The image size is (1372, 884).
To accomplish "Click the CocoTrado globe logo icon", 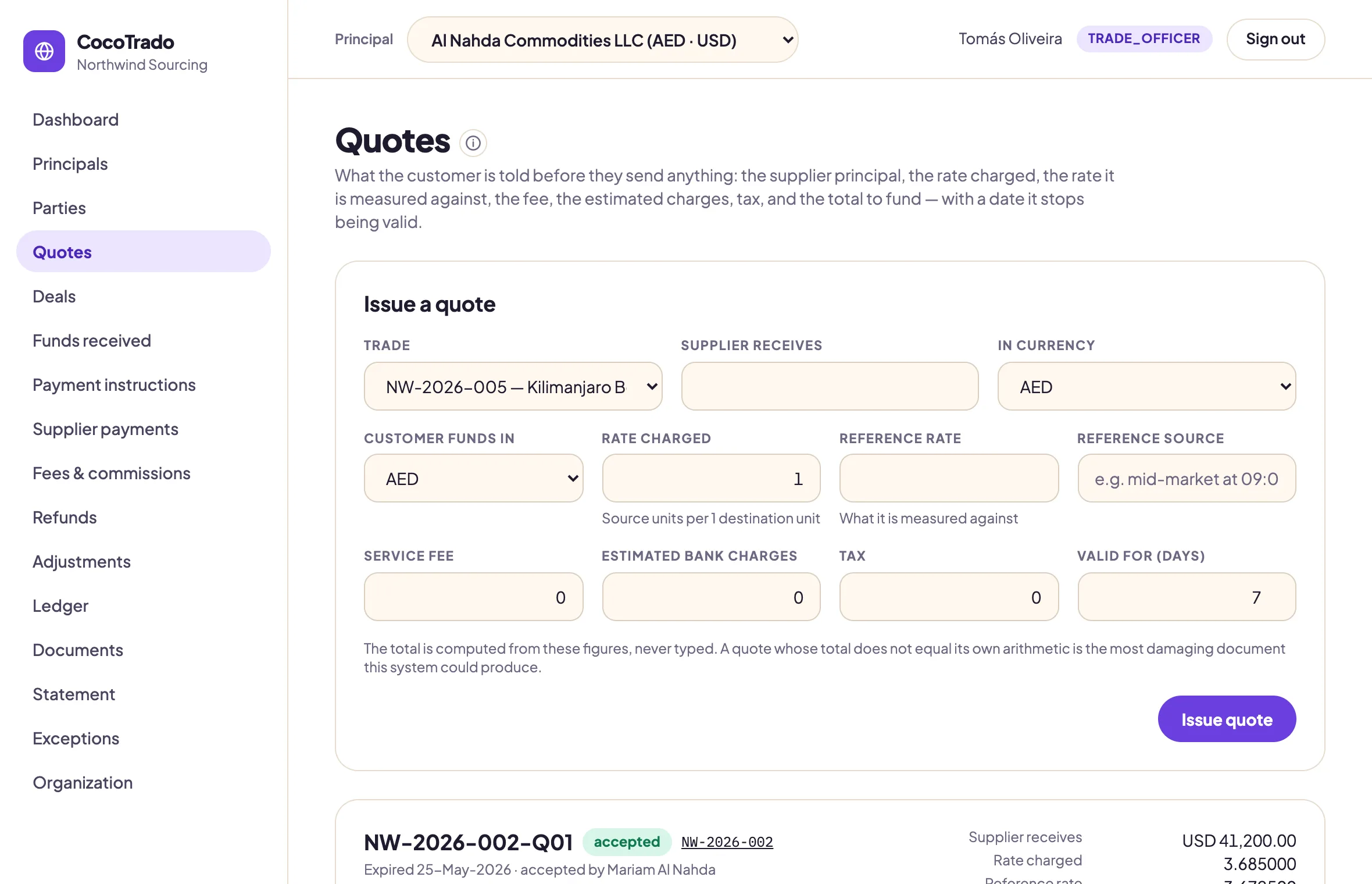I will (44, 51).
